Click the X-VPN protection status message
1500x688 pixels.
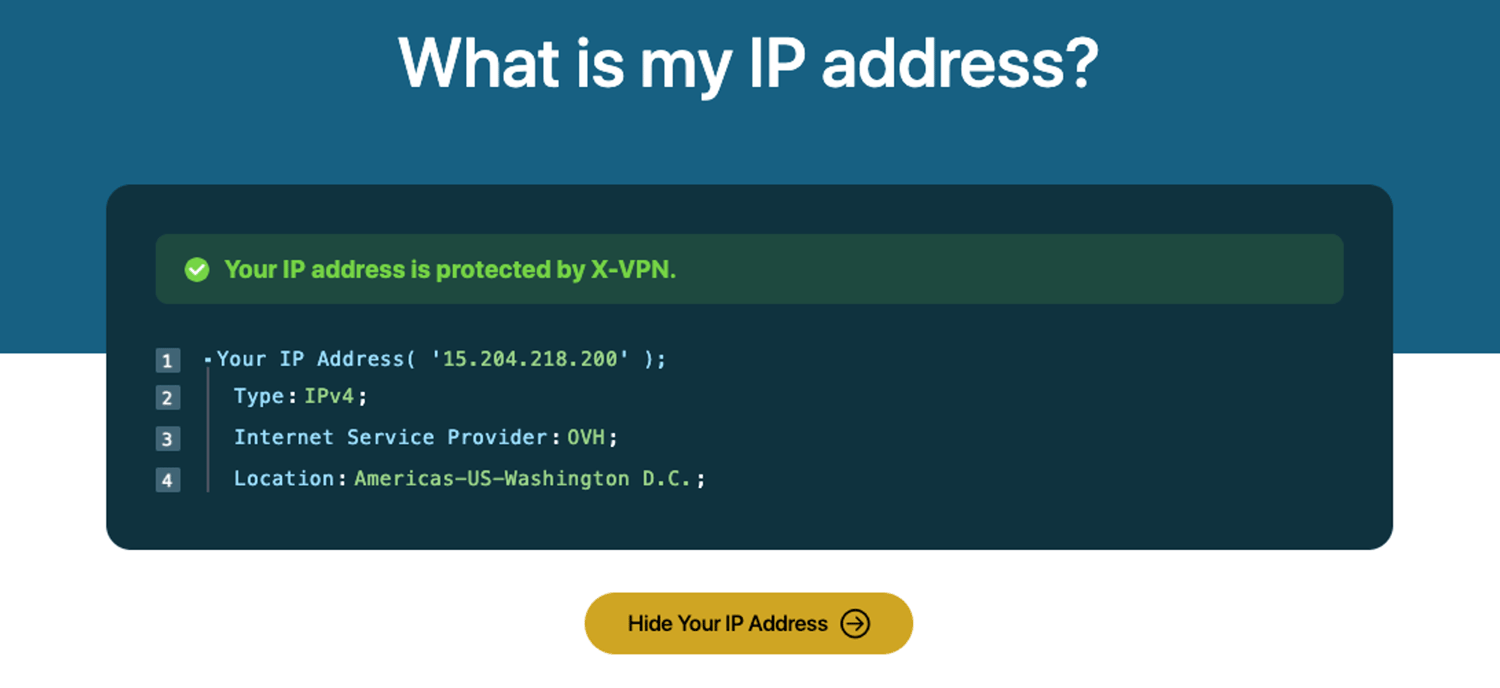coord(450,269)
